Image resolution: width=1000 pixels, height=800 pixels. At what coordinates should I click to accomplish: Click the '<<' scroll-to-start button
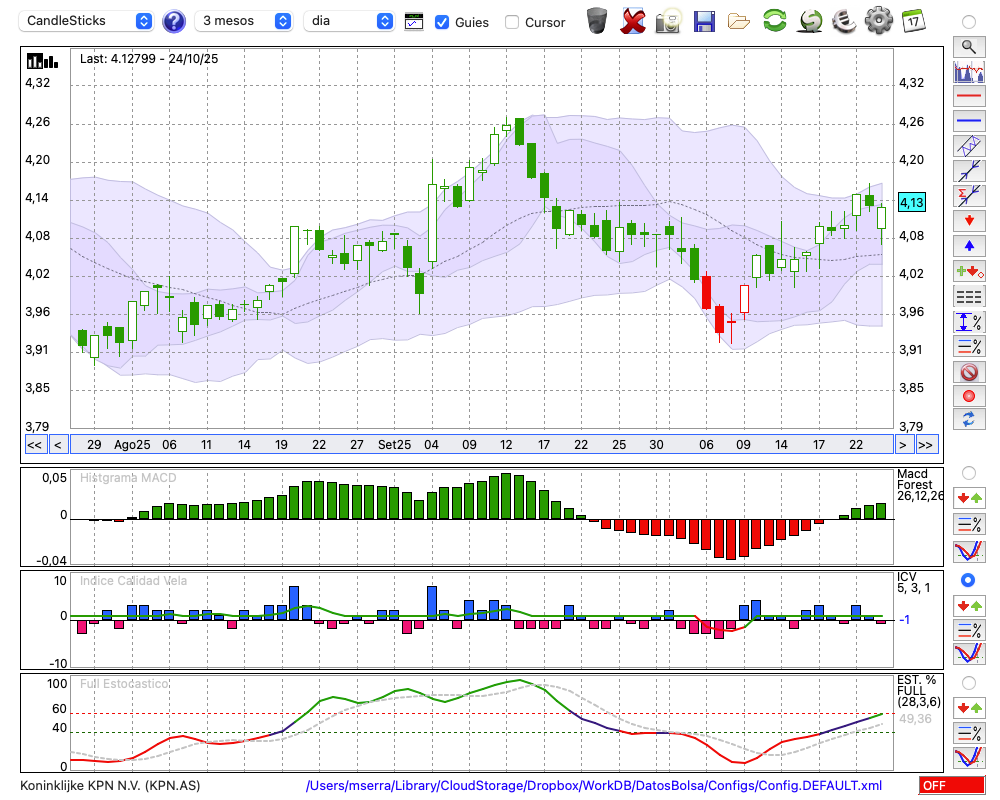[x=34, y=445]
